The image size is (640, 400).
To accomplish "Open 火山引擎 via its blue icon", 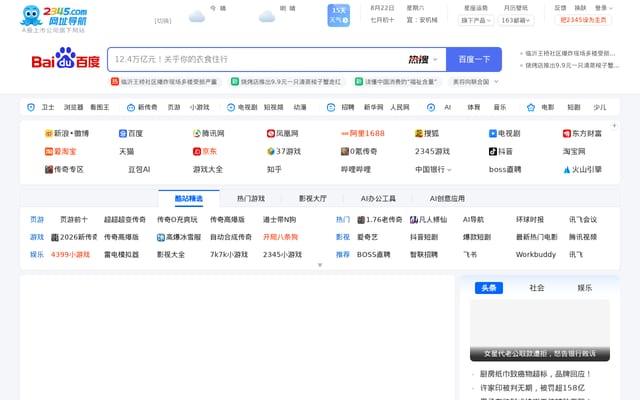I will [x=567, y=169].
